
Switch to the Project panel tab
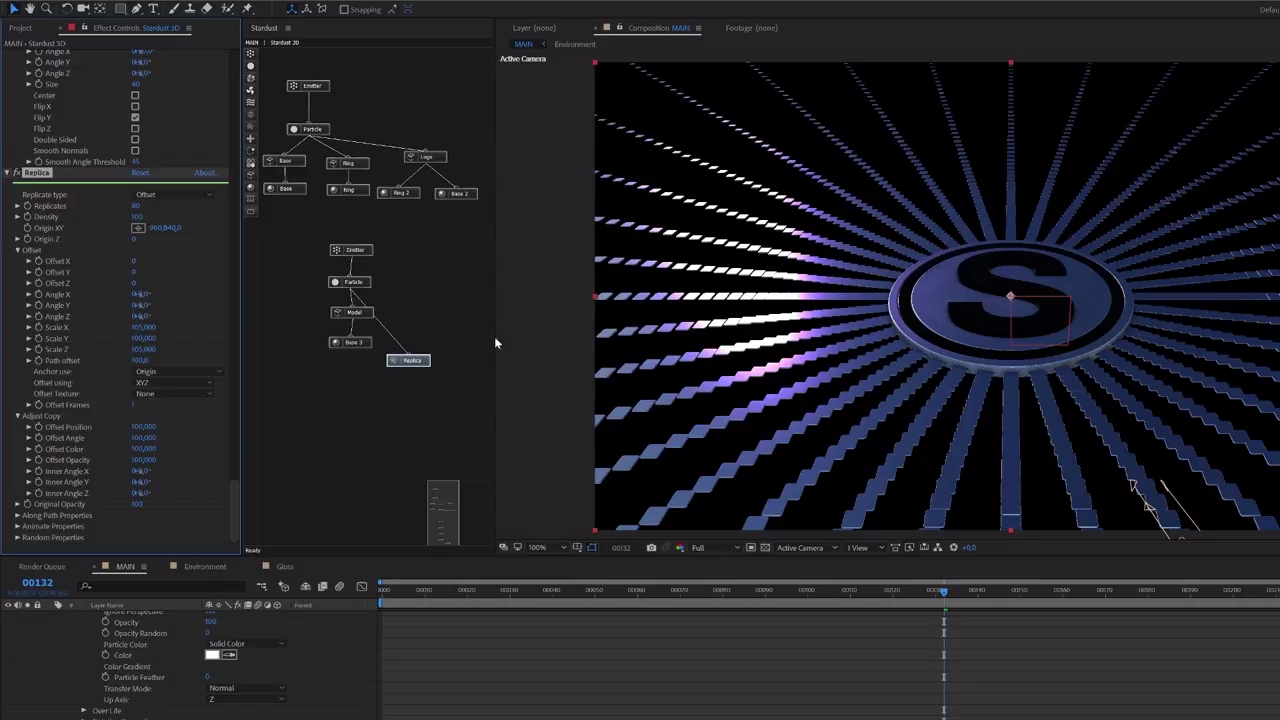[x=20, y=28]
